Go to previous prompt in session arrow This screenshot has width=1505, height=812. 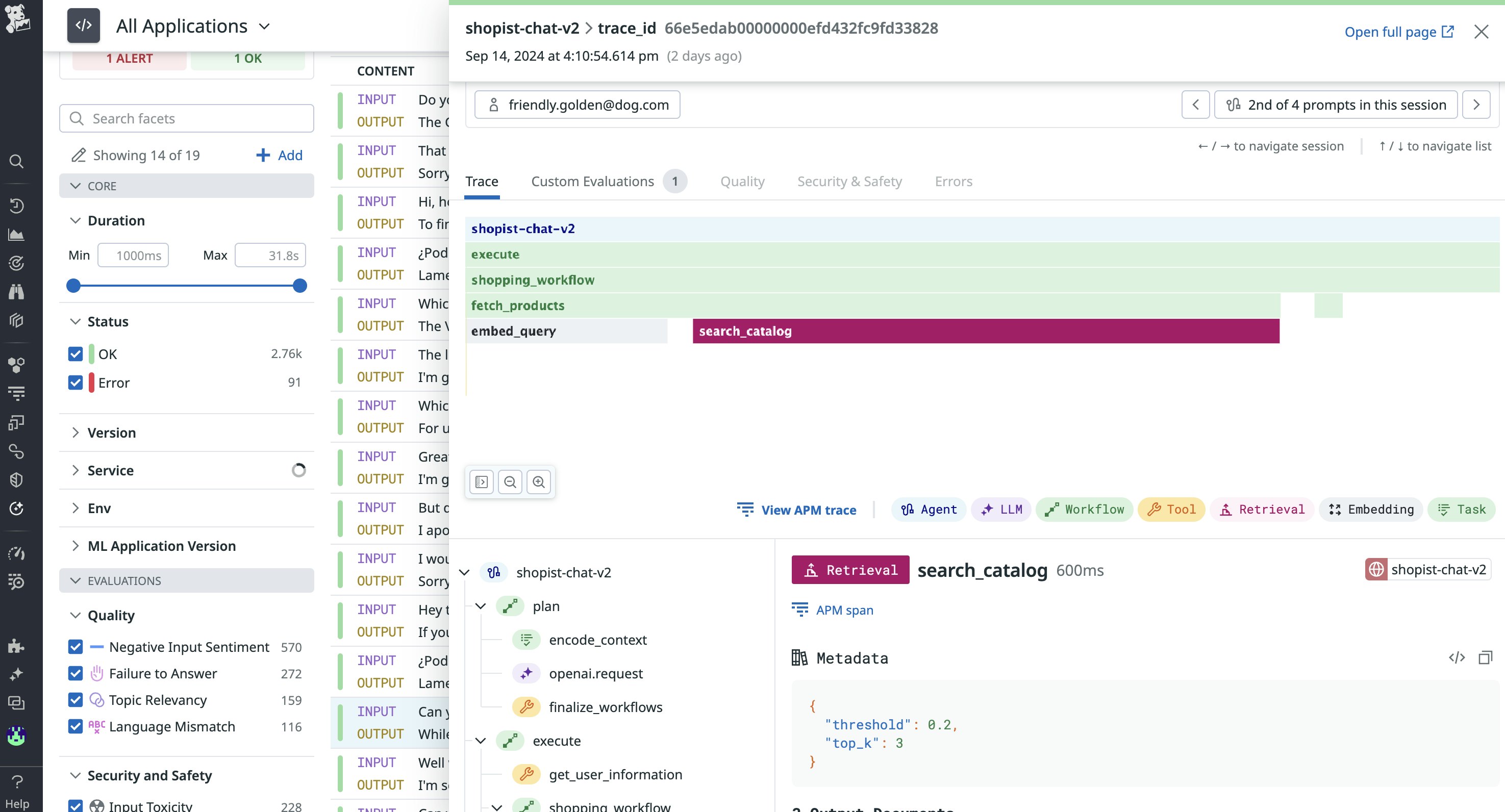click(x=1195, y=105)
